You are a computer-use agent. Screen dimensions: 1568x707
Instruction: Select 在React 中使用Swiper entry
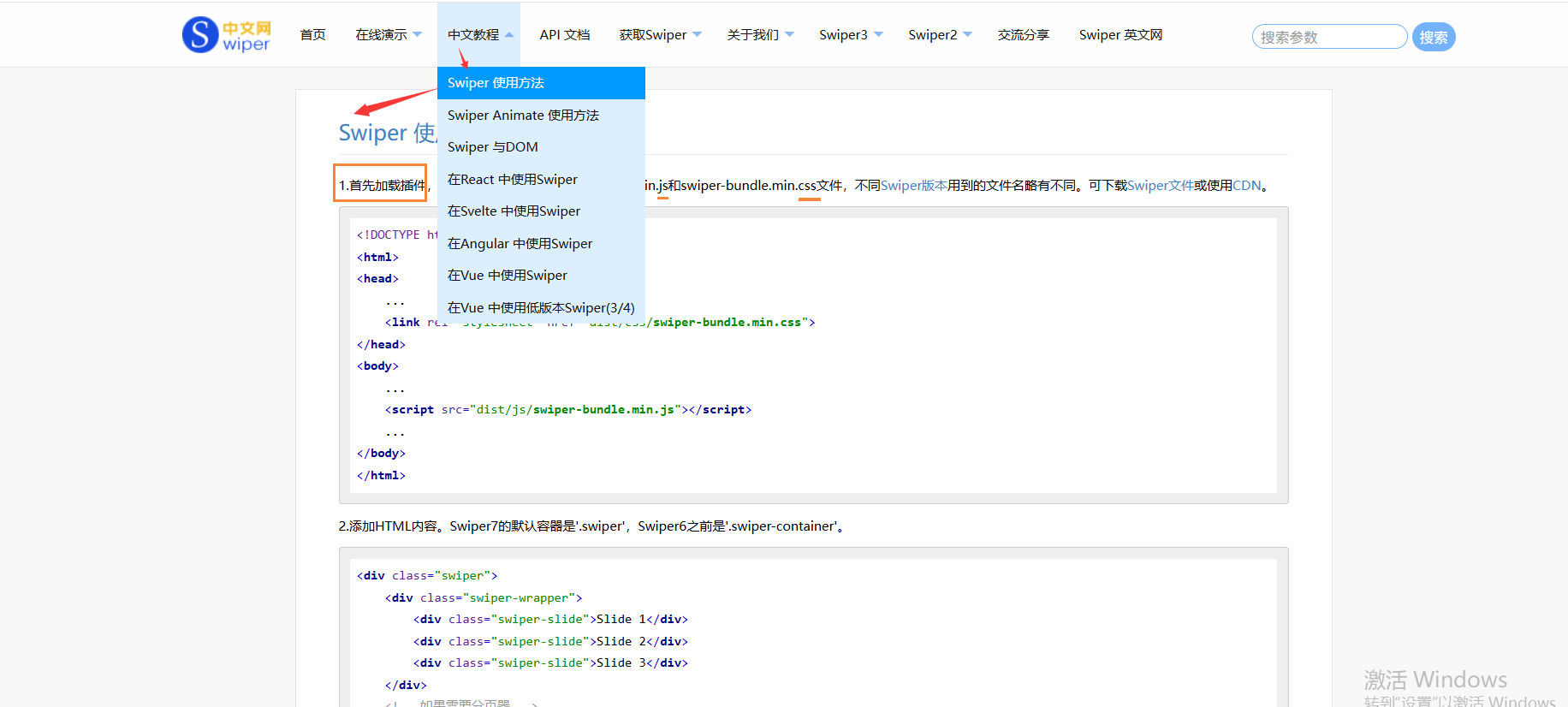[x=541, y=180]
